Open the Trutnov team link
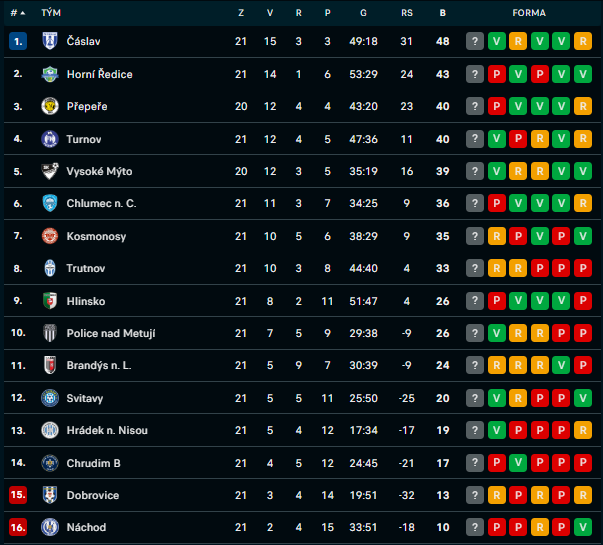Screen dimensions: 603x545 [x=85, y=268]
